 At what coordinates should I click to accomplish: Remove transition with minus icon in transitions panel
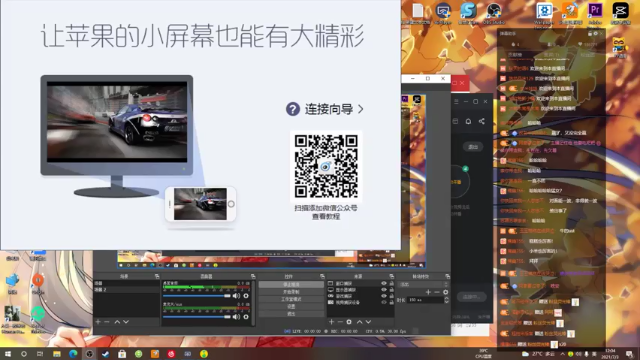point(437,292)
